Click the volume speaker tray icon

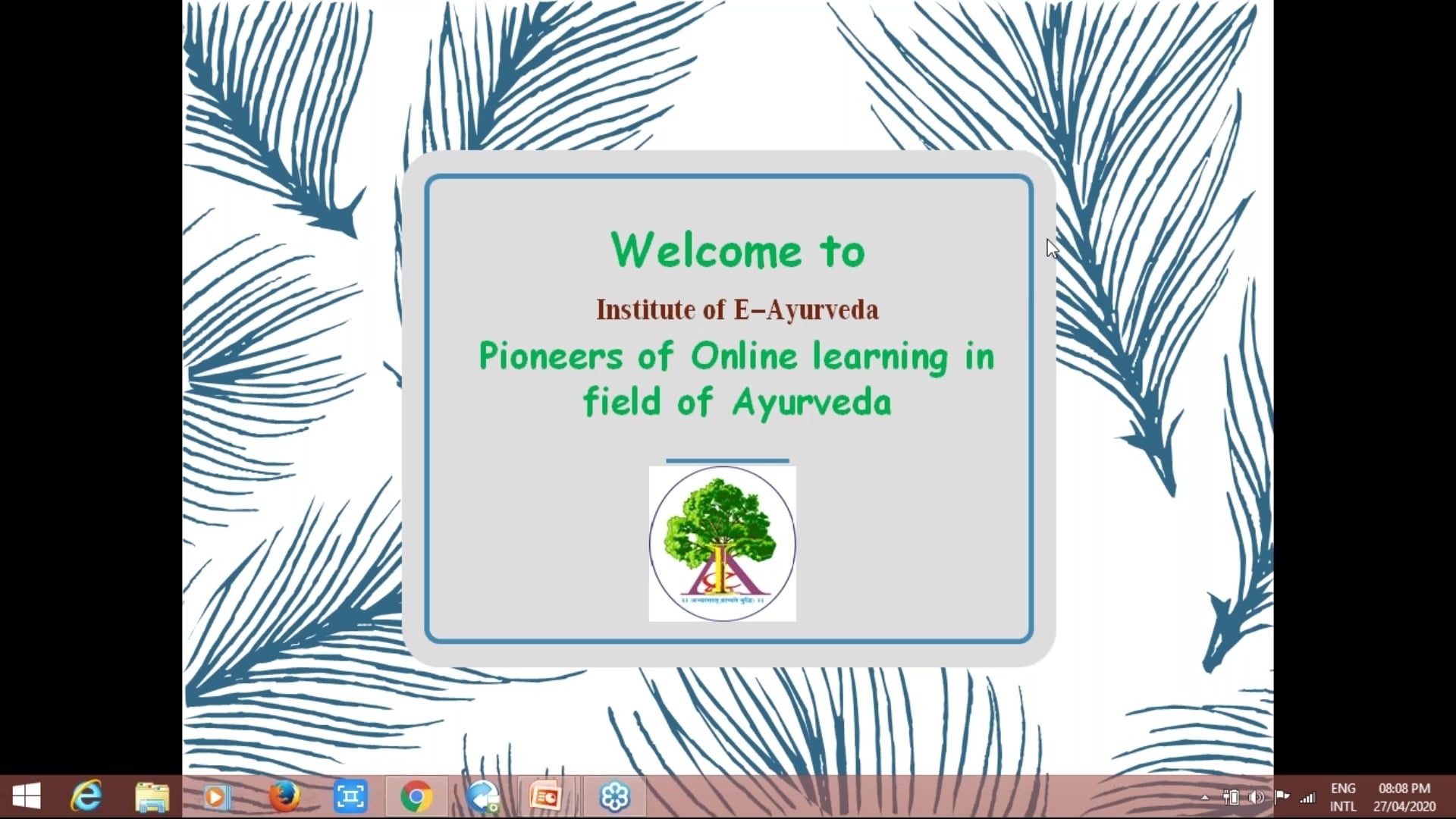1256,797
